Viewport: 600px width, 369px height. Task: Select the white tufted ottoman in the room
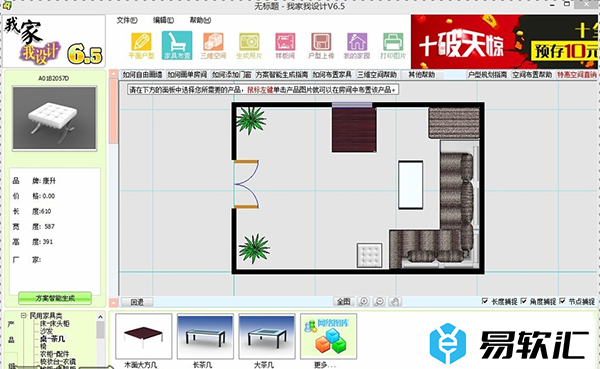(370, 255)
